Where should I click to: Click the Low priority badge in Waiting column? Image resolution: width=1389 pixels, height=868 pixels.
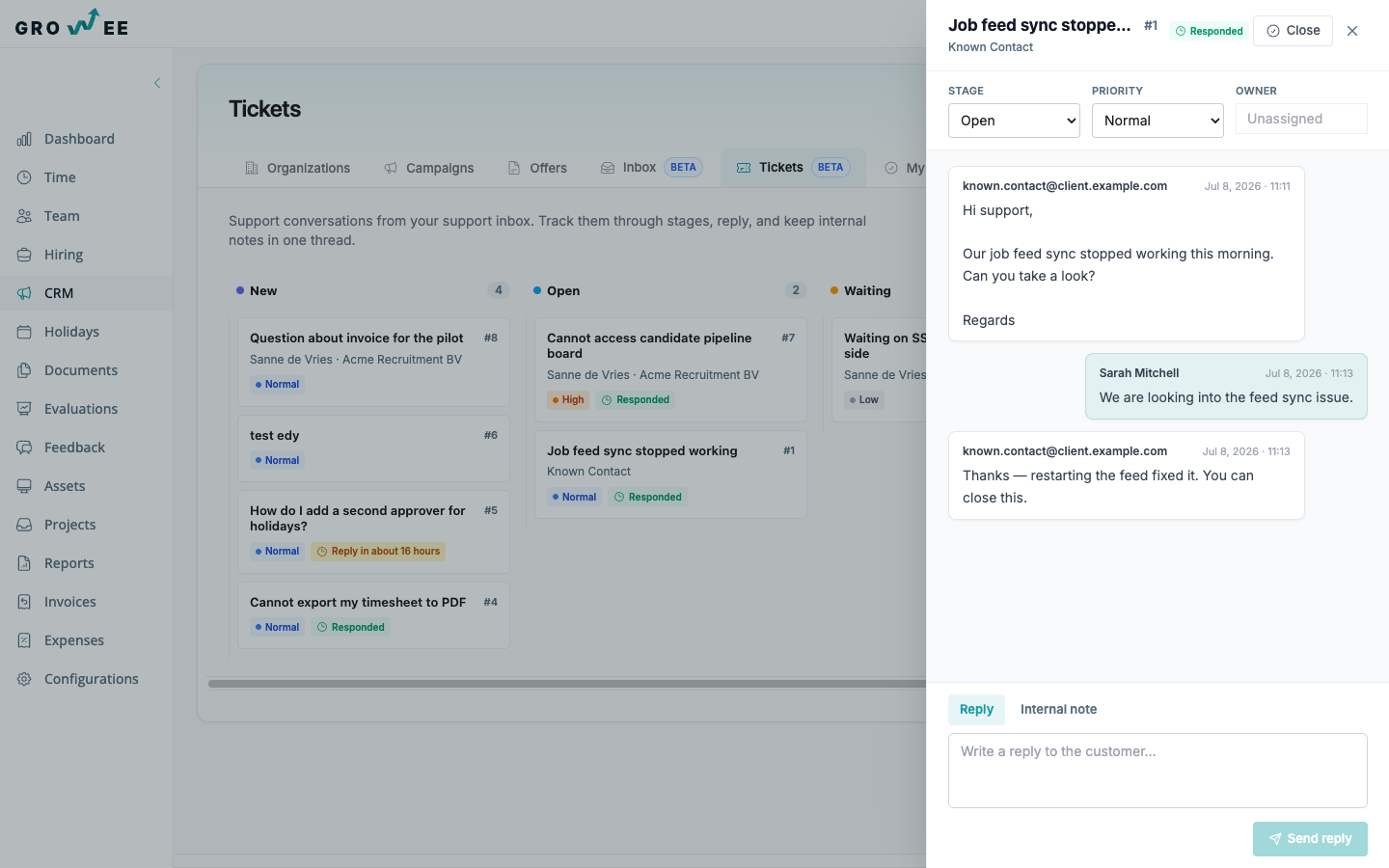click(x=863, y=400)
